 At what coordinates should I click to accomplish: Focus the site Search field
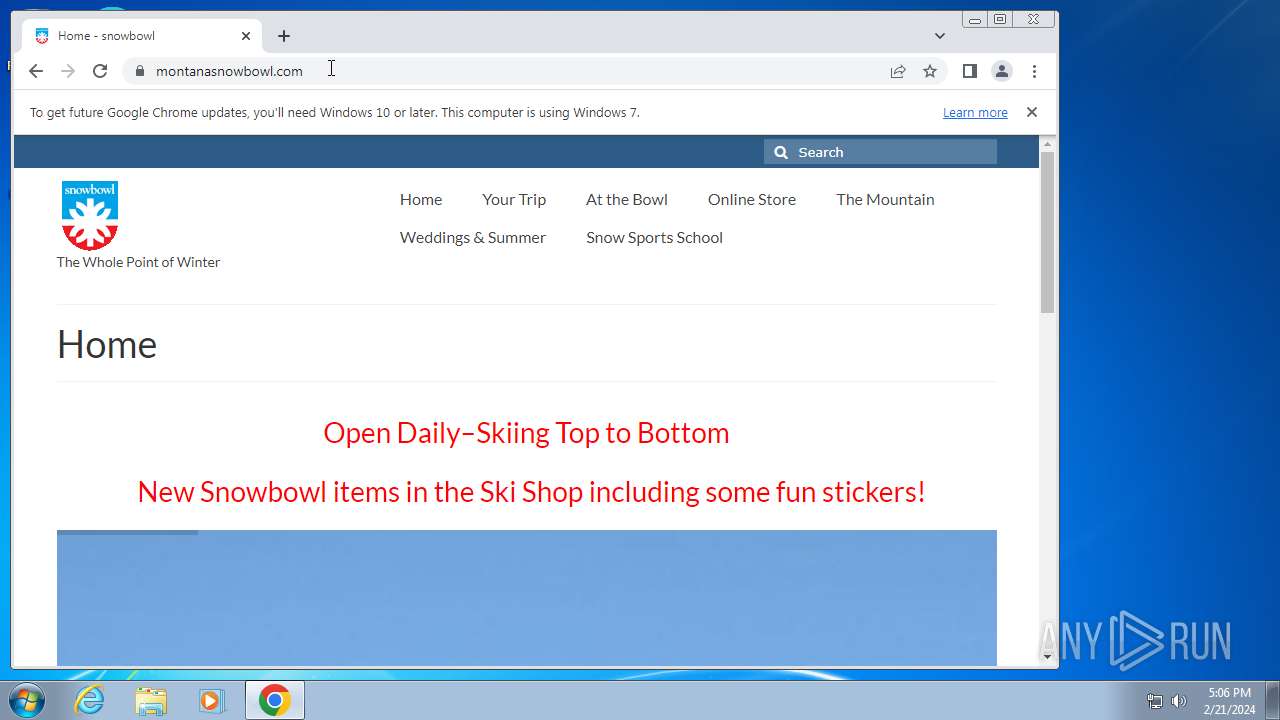[x=880, y=152]
